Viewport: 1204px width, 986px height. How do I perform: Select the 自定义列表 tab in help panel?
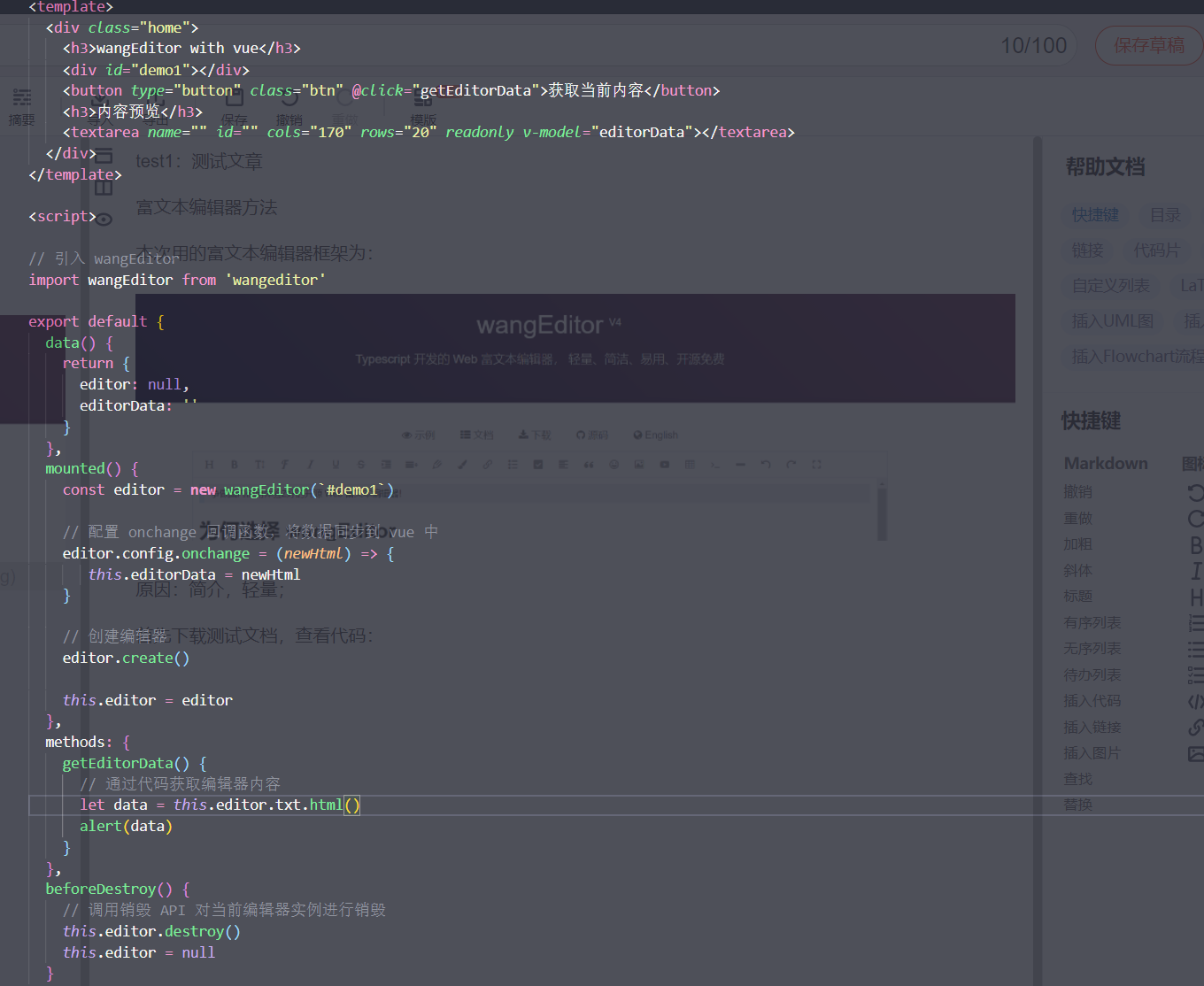(1110, 286)
